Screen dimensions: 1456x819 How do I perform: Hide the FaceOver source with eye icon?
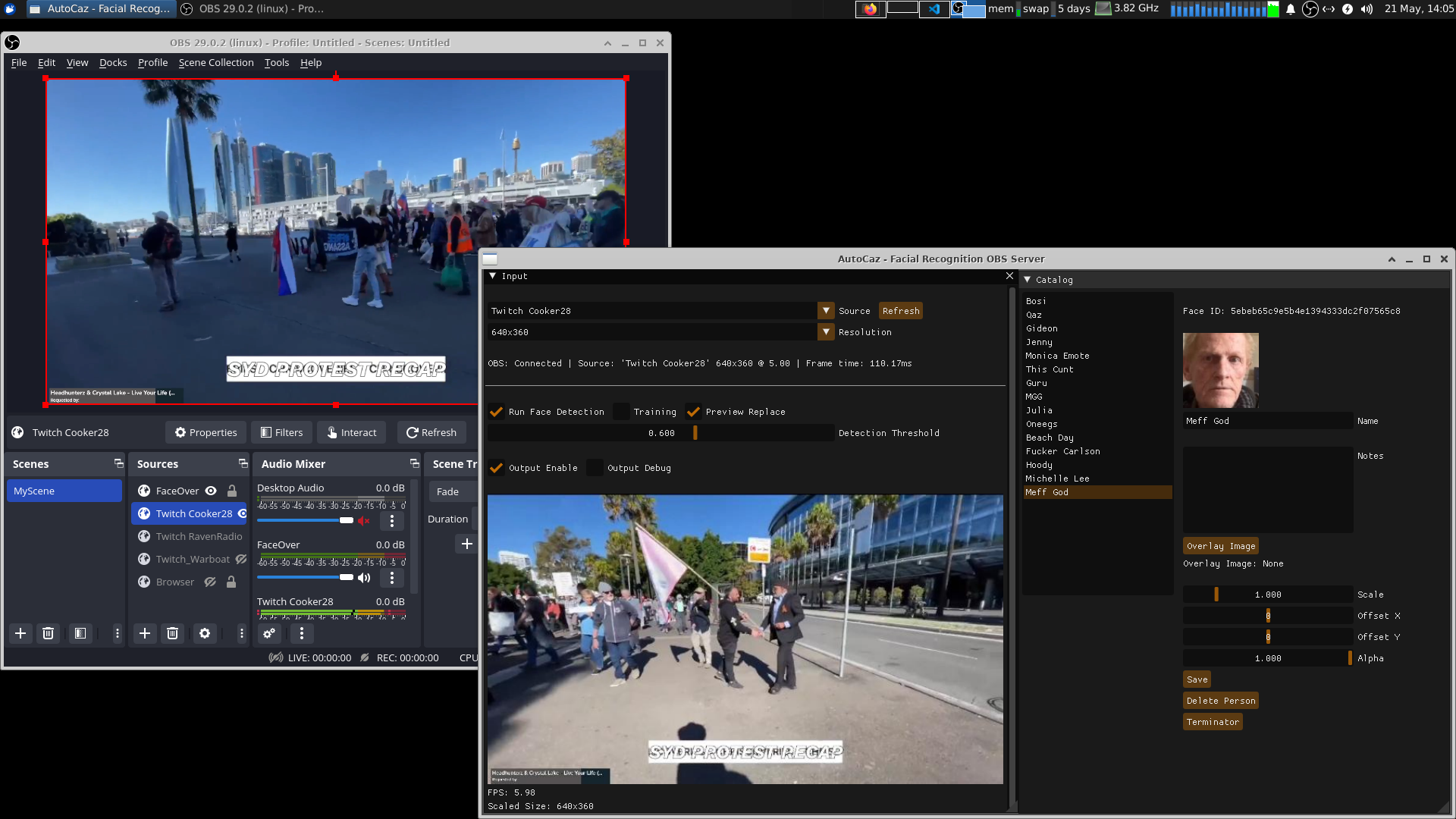pyautogui.click(x=211, y=491)
